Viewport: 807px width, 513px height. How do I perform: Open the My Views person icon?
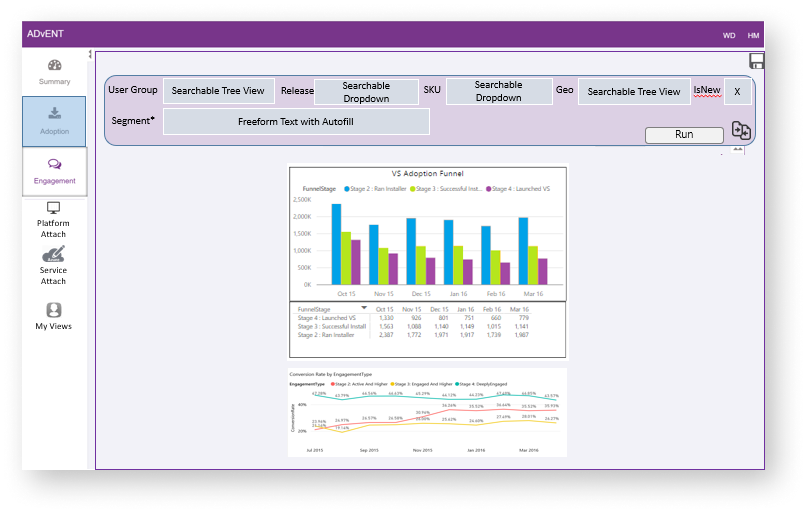point(54,310)
